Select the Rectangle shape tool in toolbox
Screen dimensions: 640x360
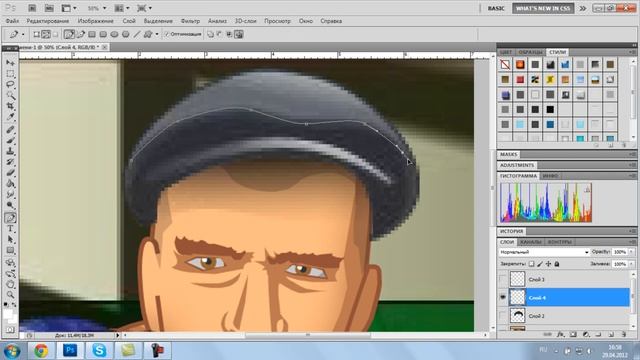10,250
